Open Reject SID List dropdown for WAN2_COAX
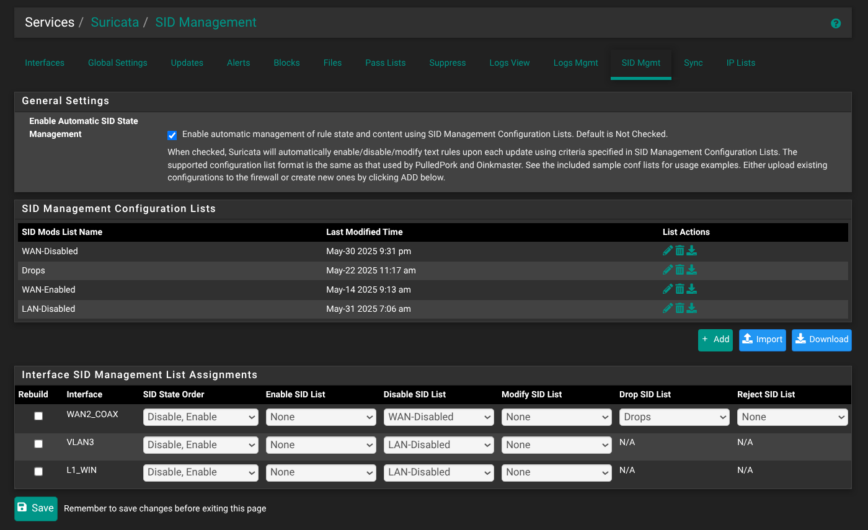Image resolution: width=868 pixels, height=530 pixels. tap(792, 417)
